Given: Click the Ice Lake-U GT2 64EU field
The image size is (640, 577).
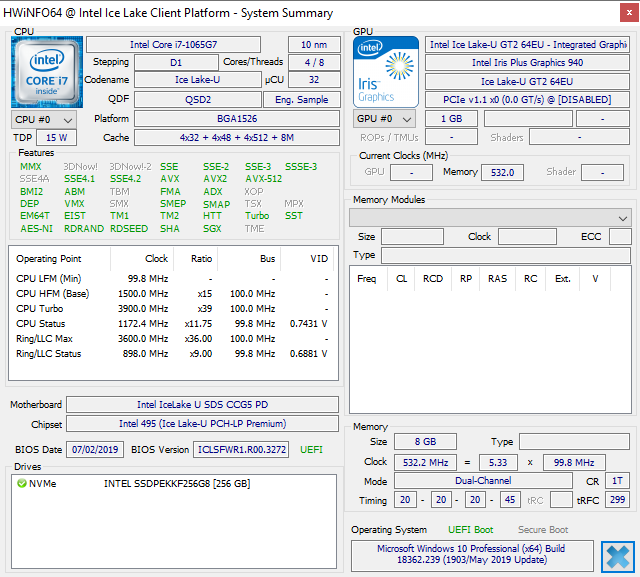Looking at the screenshot, I should [527, 82].
